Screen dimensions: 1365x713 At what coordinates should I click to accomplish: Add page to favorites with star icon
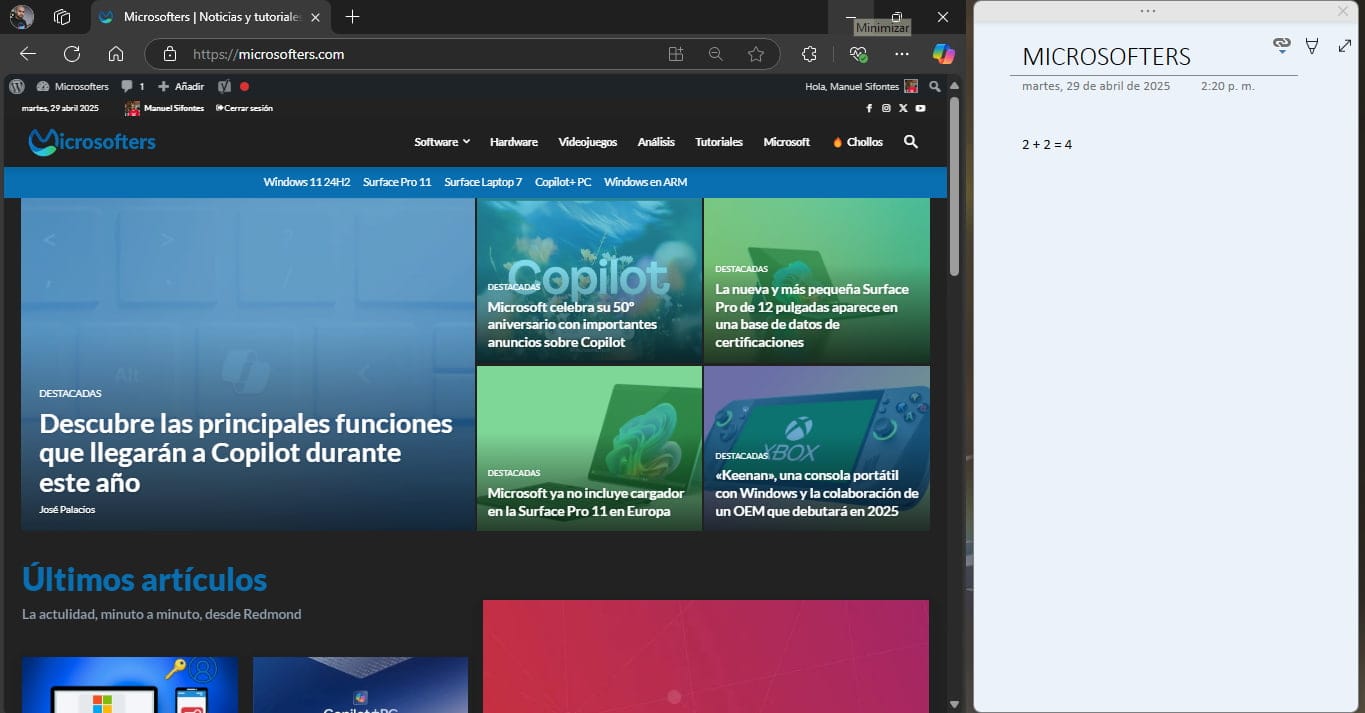756,54
